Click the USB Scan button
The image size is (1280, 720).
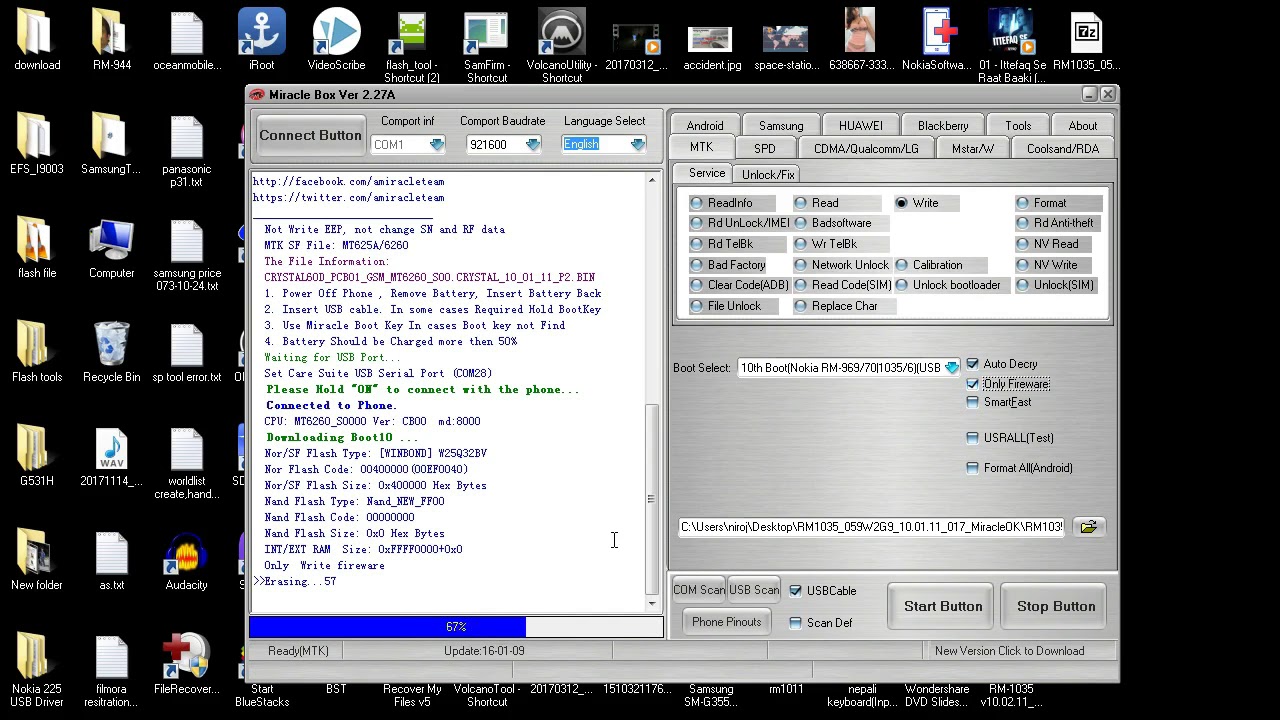[x=754, y=590]
